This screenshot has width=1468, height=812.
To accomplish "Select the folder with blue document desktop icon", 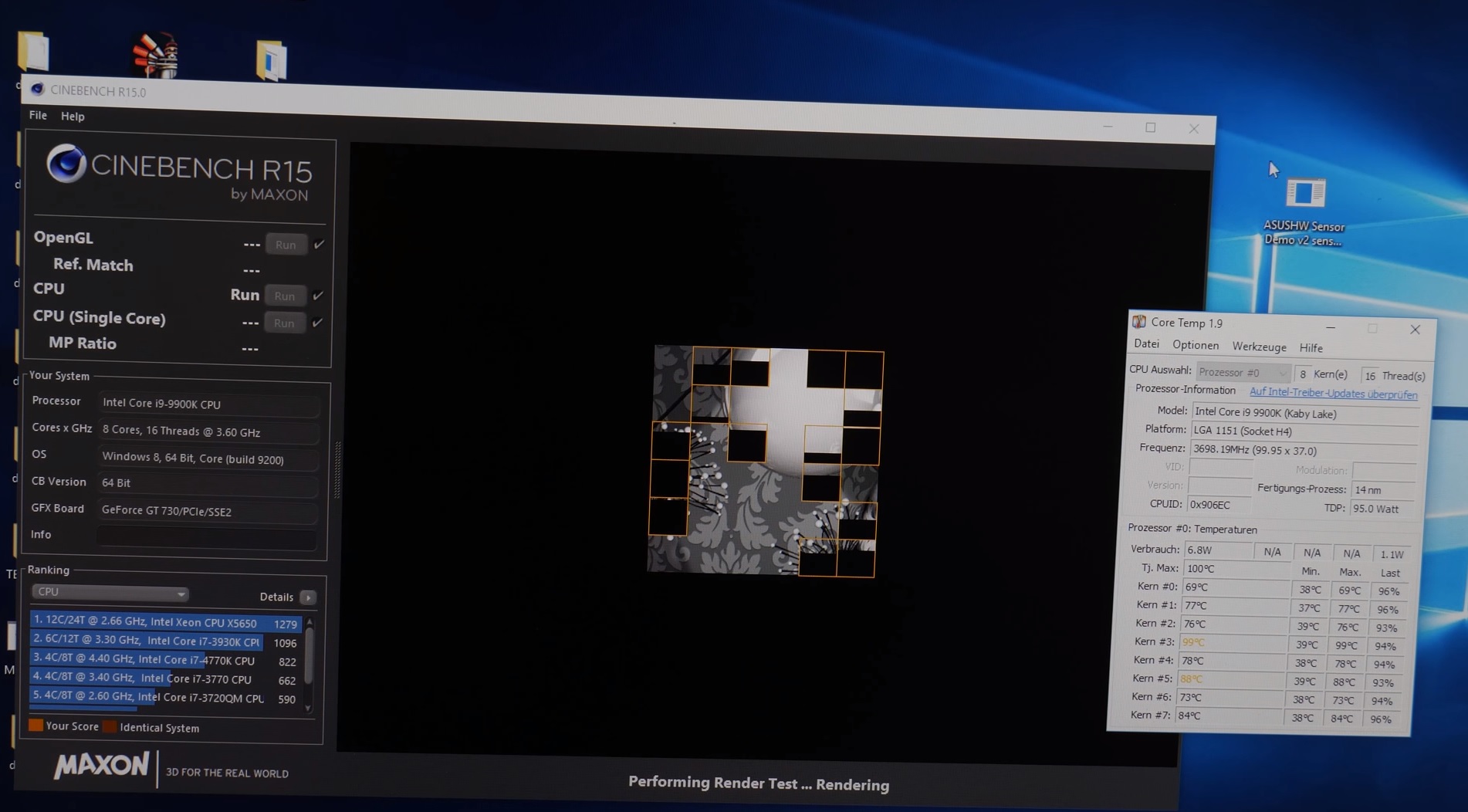I will [x=272, y=60].
